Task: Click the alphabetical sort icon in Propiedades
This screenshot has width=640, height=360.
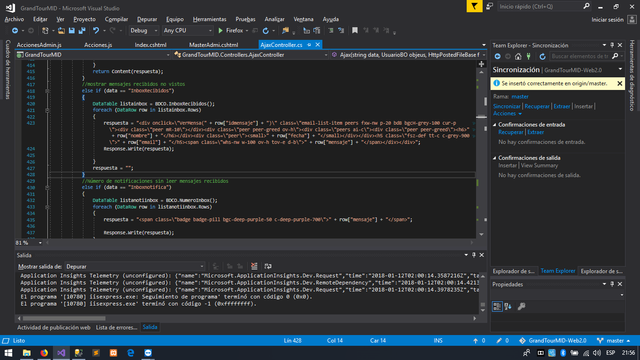Action: [508, 306]
